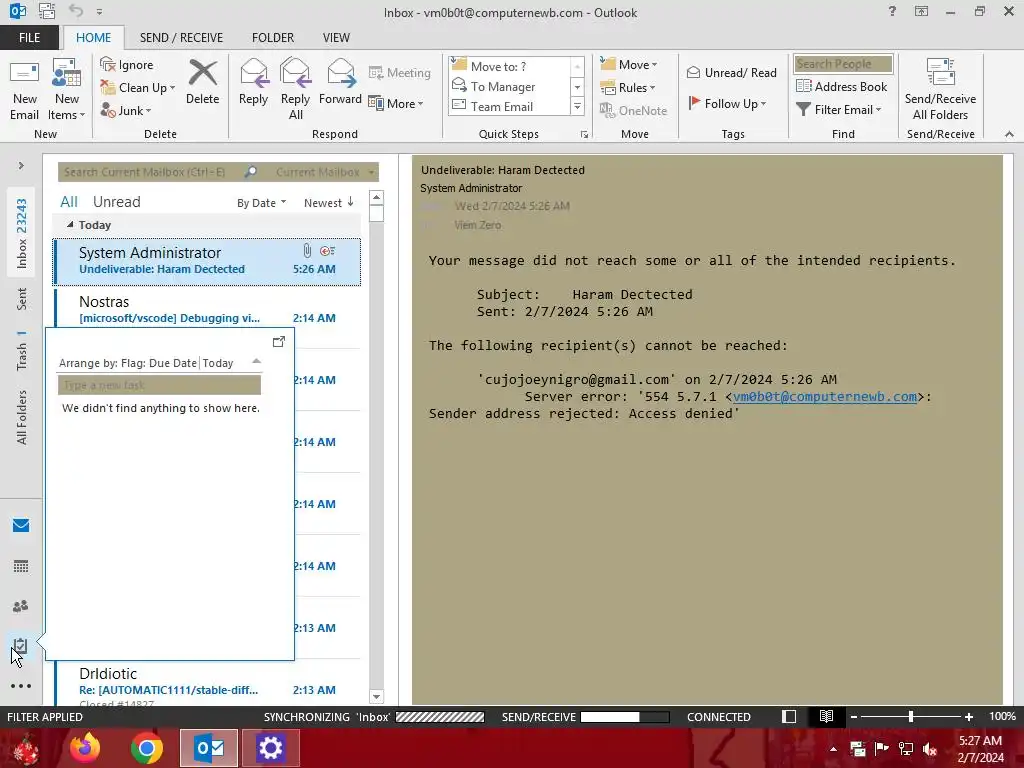Click Ignore conversation
This screenshot has height=768, width=1024.
(x=127, y=65)
